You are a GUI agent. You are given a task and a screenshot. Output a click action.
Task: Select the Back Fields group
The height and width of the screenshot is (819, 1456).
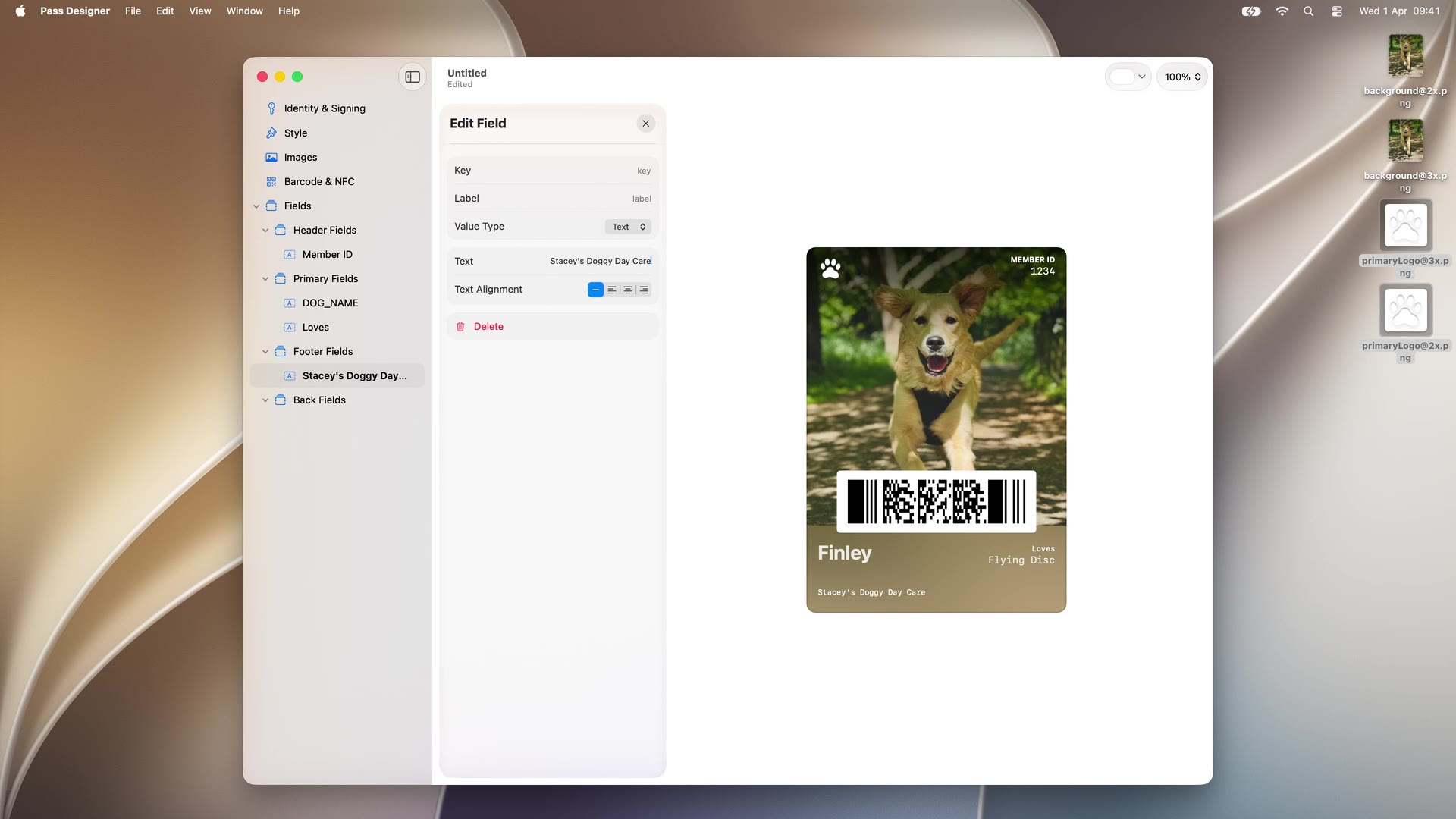[x=337, y=400]
